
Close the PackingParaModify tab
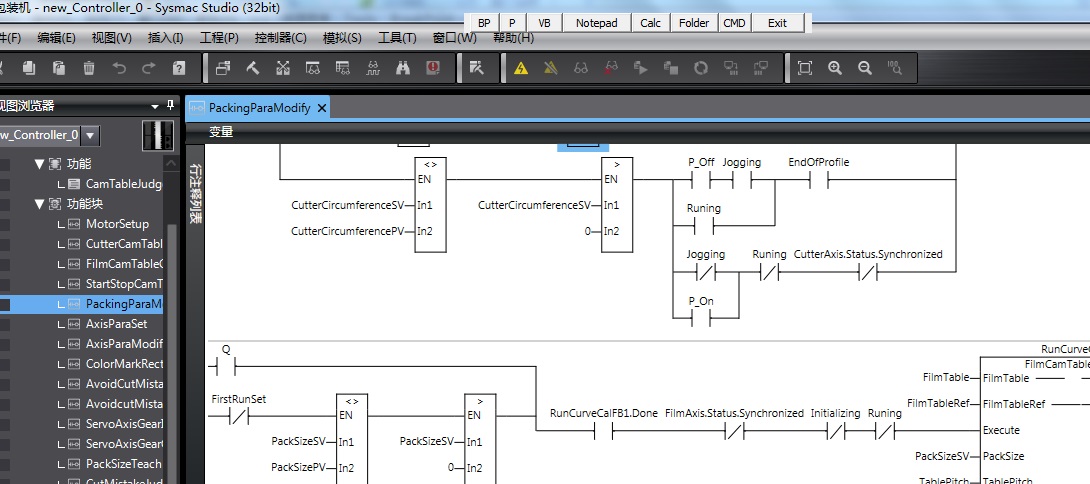pos(322,108)
